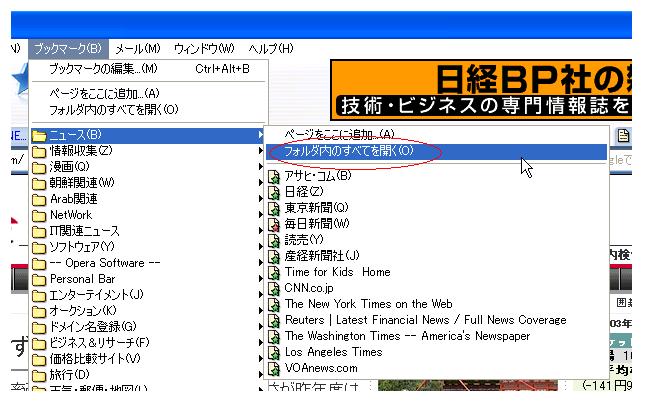Click the 漫画(Q) folder icon
The image size is (647, 403).
point(39,168)
